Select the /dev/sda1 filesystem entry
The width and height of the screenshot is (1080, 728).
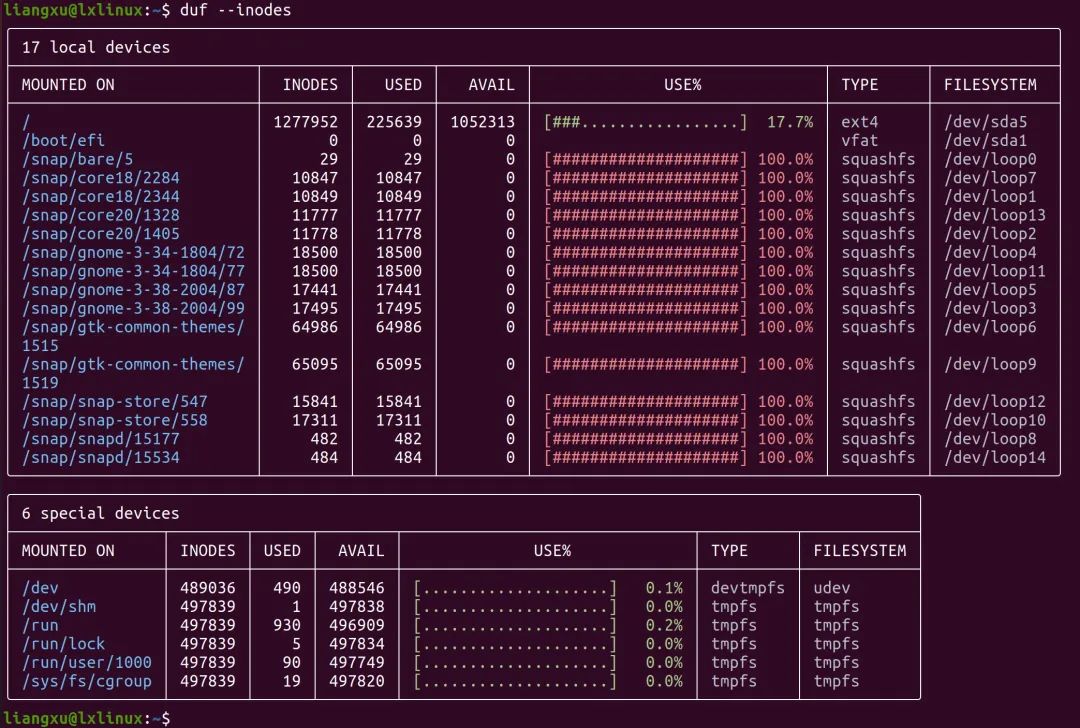tap(986, 141)
